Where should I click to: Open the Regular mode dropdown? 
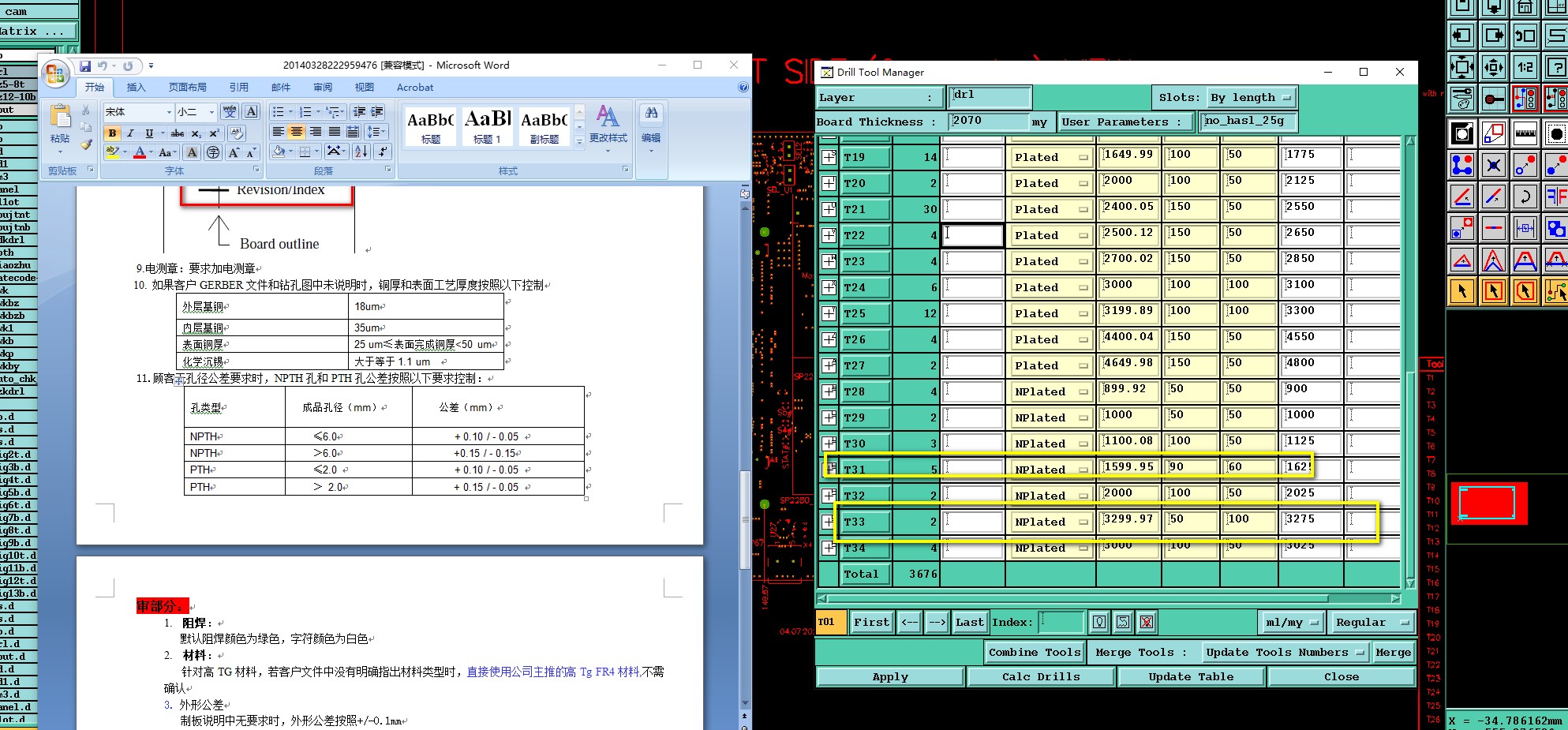point(1372,623)
